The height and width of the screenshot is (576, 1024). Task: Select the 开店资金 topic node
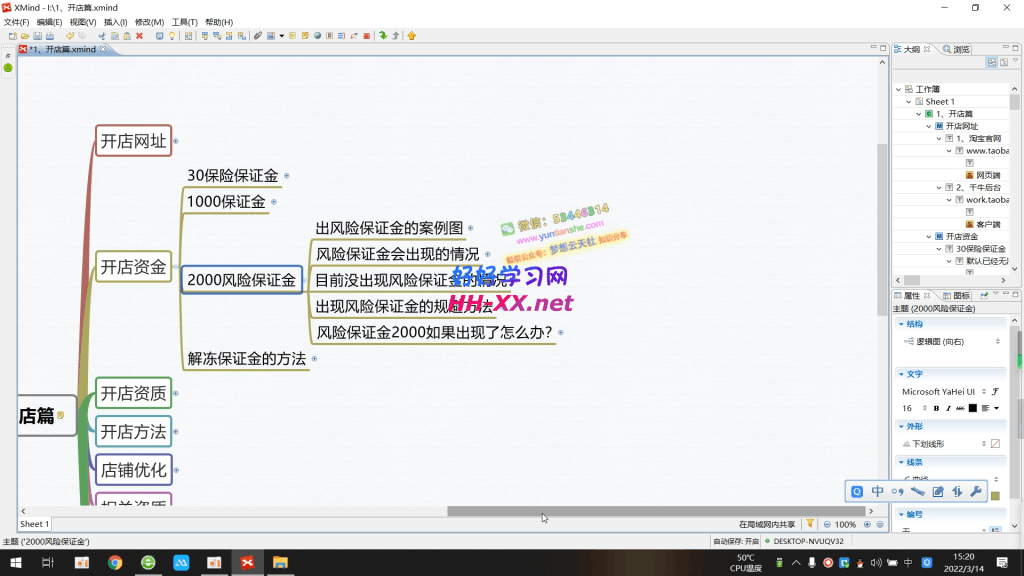[134, 266]
